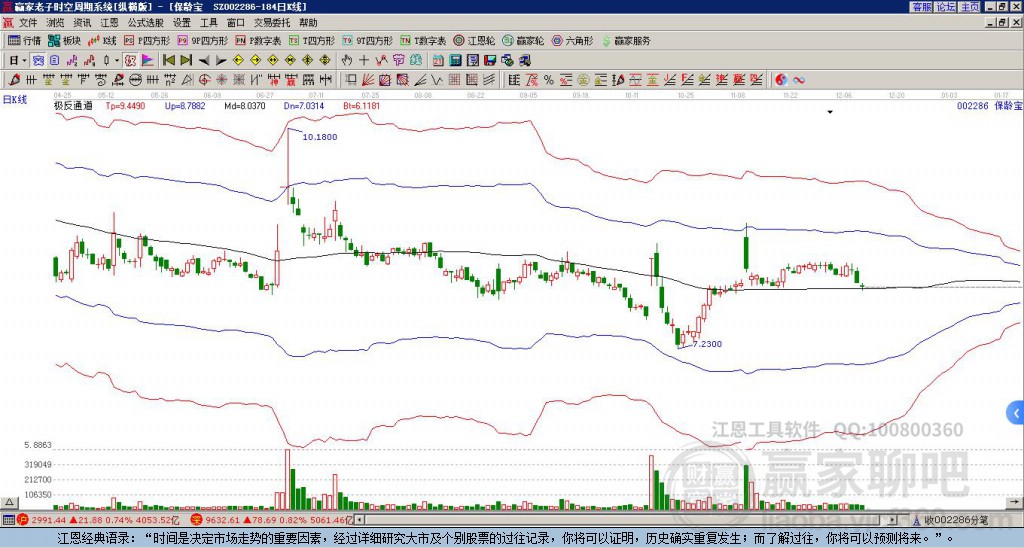Launch the 江恩轮 Gann wheel
The image size is (1024, 548).
(475, 40)
